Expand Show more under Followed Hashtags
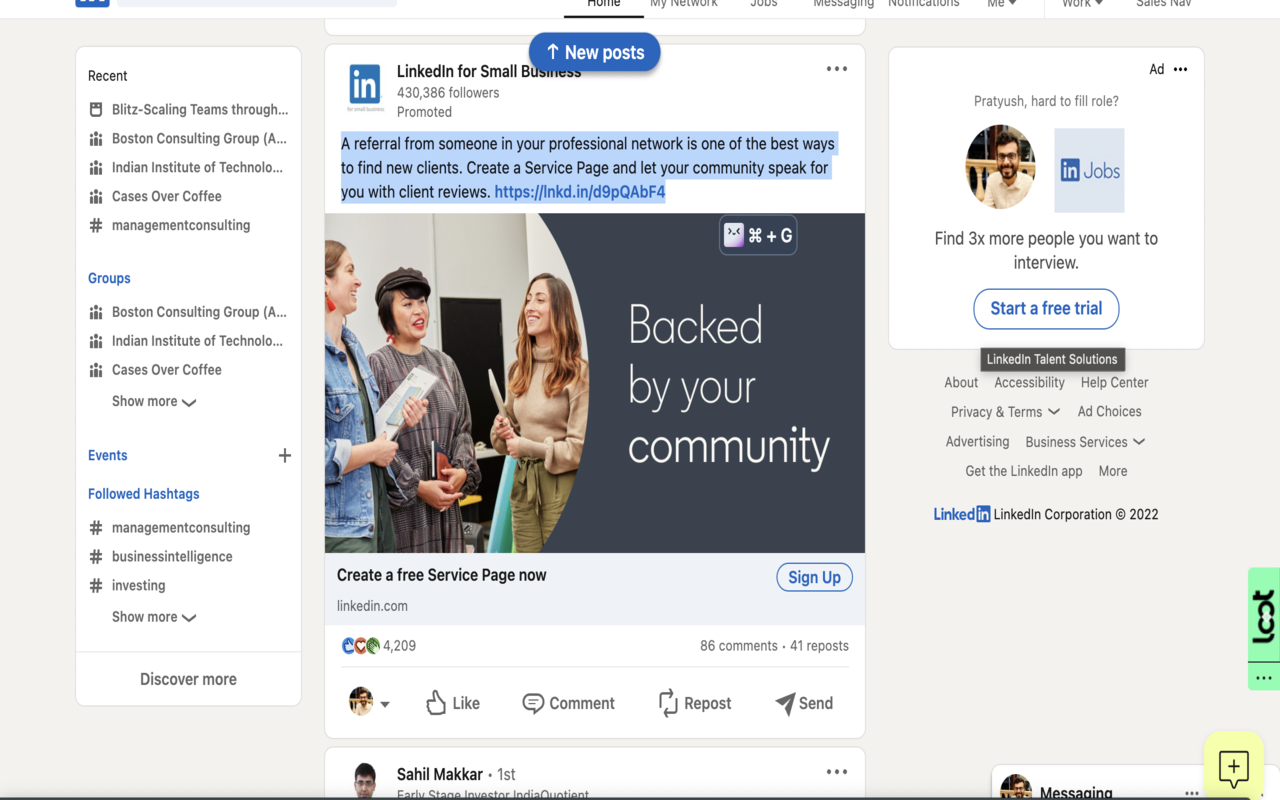Viewport: 1280px width, 800px height. (x=154, y=617)
